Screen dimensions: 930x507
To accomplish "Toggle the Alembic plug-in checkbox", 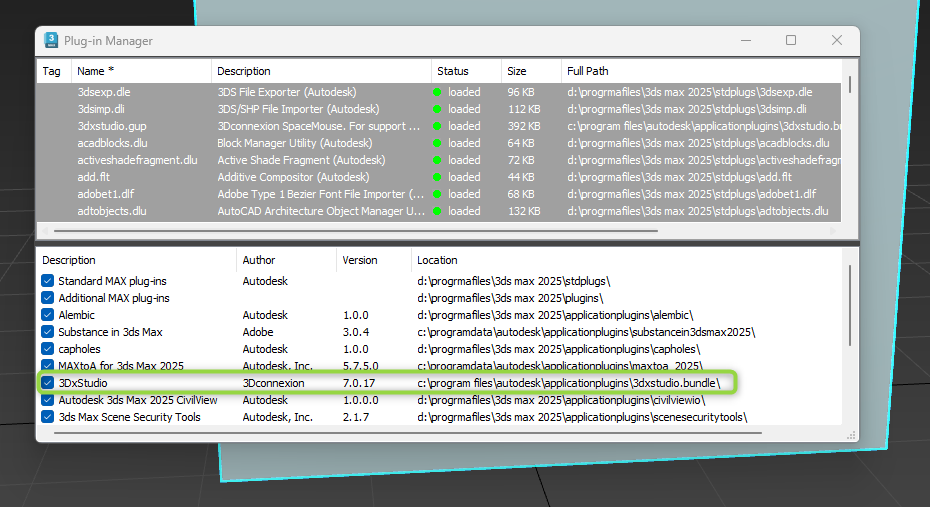I will [47, 315].
